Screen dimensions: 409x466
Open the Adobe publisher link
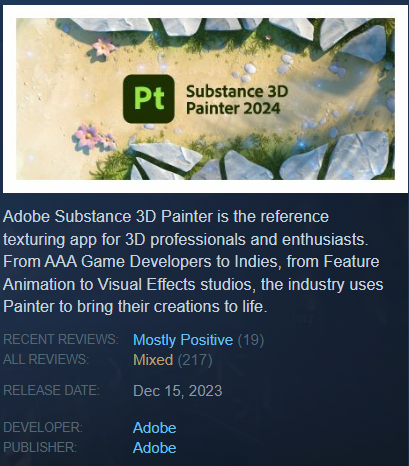pyautogui.click(x=155, y=448)
